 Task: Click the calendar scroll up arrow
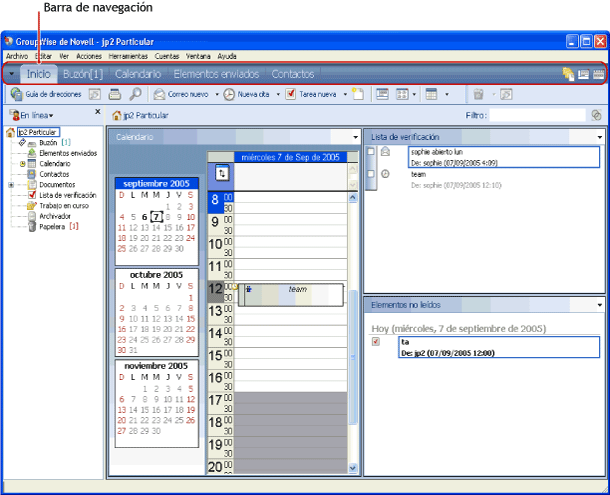pos(353,197)
